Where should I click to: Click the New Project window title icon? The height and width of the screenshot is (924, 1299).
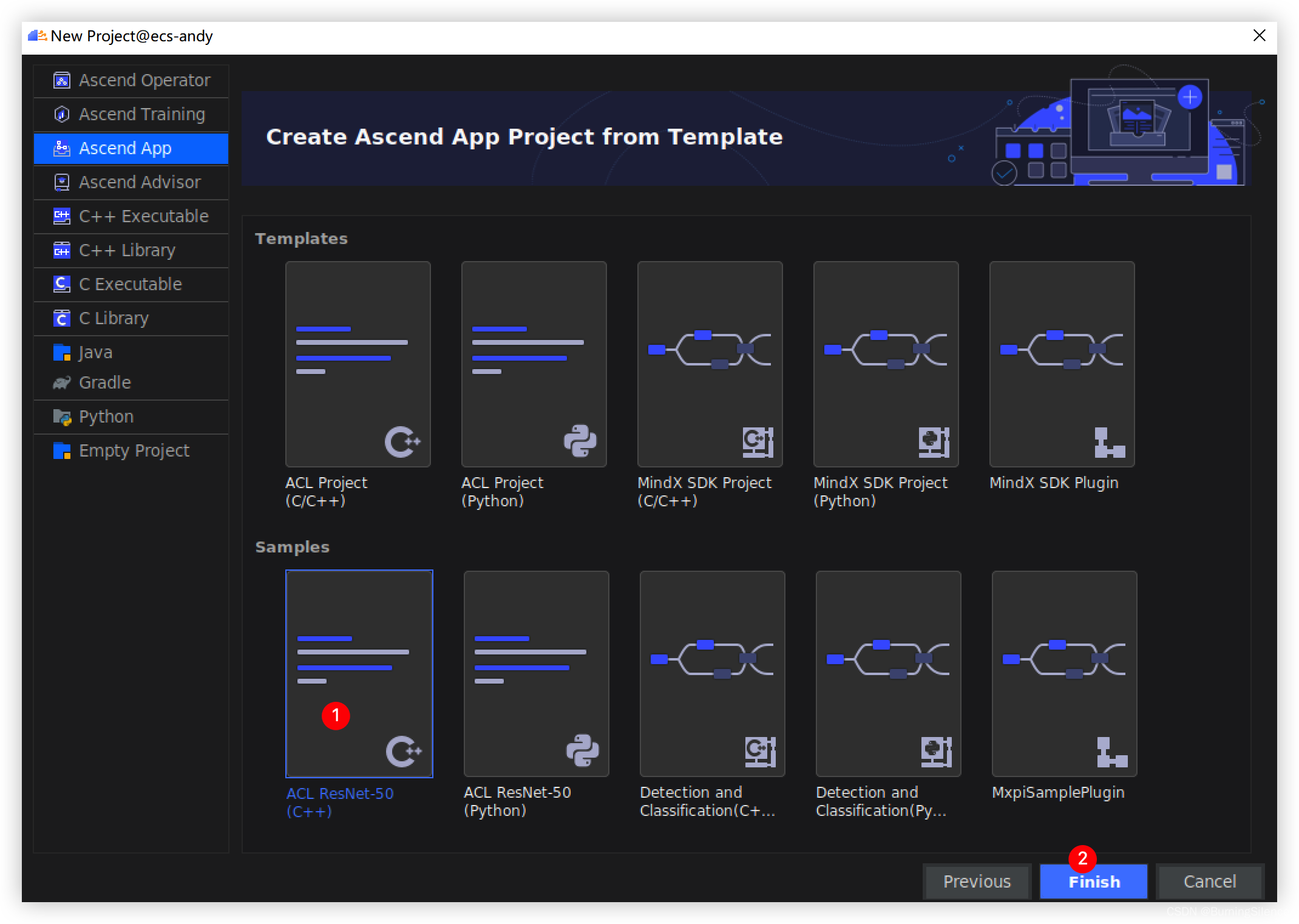[38, 36]
